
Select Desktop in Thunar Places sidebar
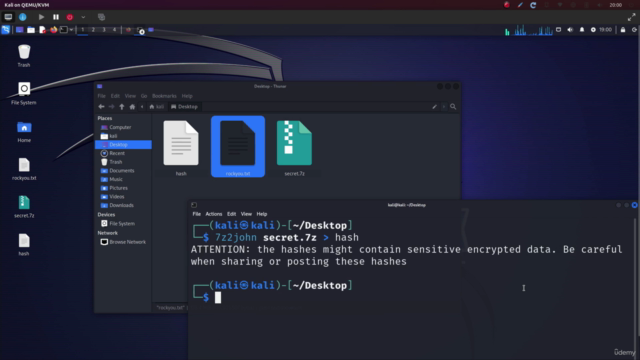coord(123,144)
